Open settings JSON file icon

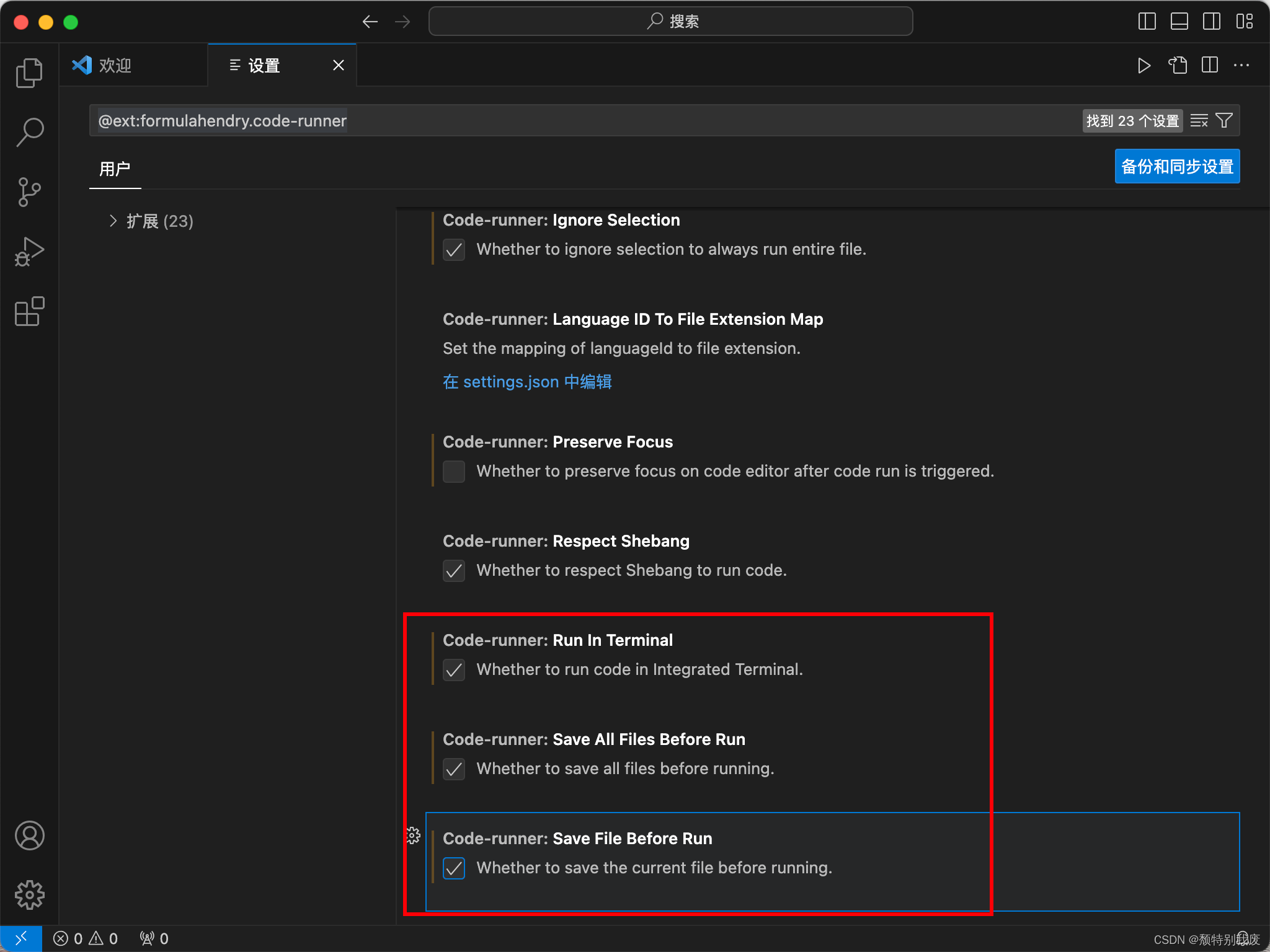tap(1177, 65)
